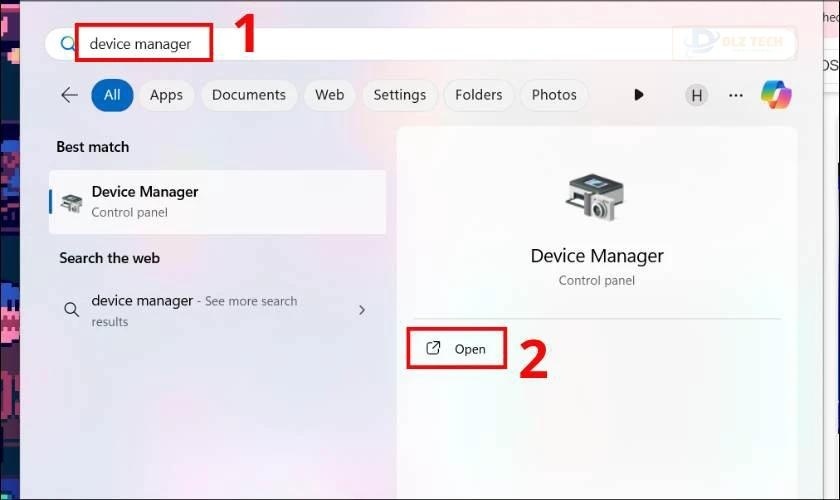The width and height of the screenshot is (840, 500).
Task: Switch to the Settings filter tab
Action: (400, 95)
